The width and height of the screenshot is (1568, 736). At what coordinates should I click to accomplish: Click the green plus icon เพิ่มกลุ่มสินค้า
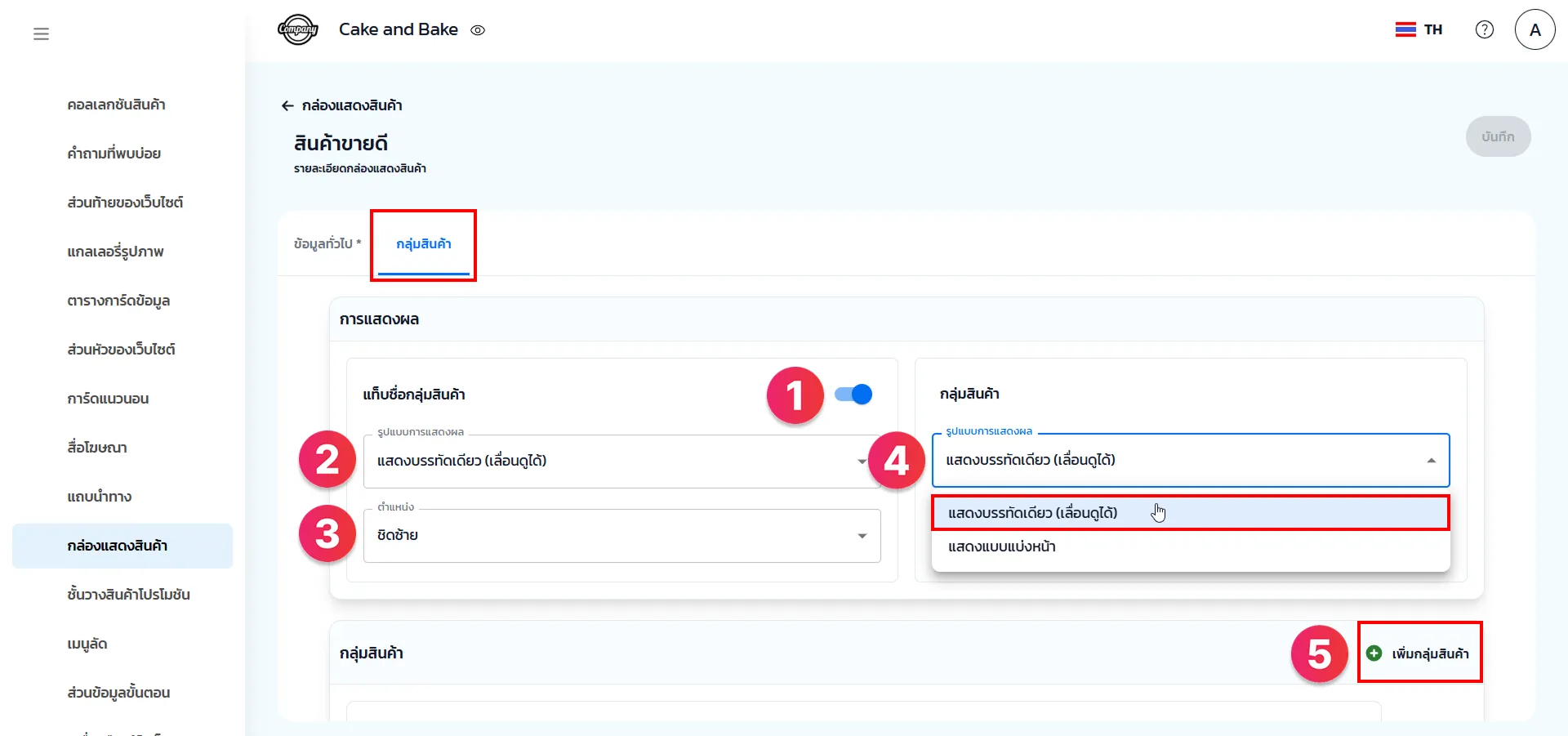point(1374,653)
